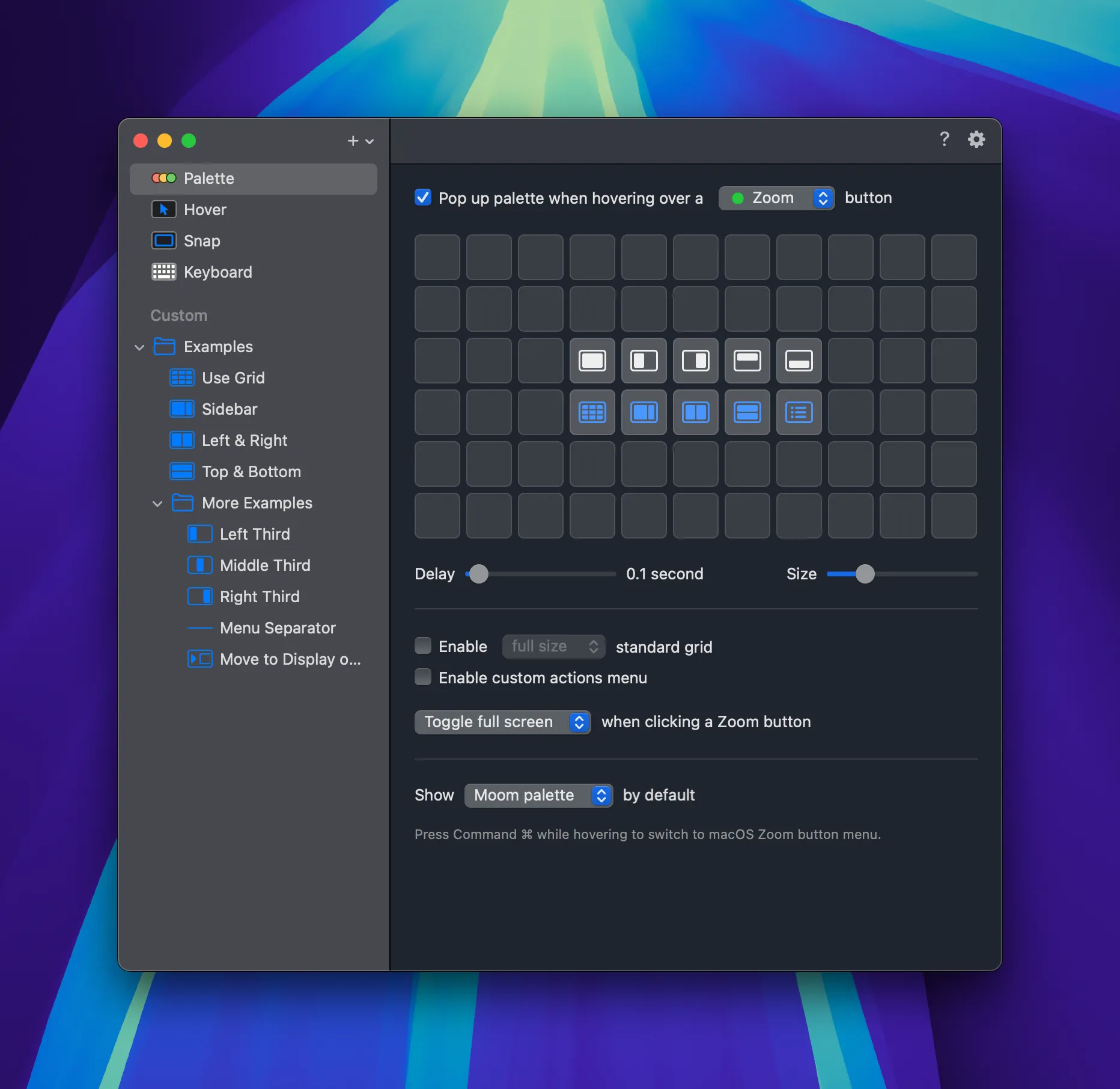Click the '0.1 second' delay value
This screenshot has height=1089, width=1120.
click(665, 574)
